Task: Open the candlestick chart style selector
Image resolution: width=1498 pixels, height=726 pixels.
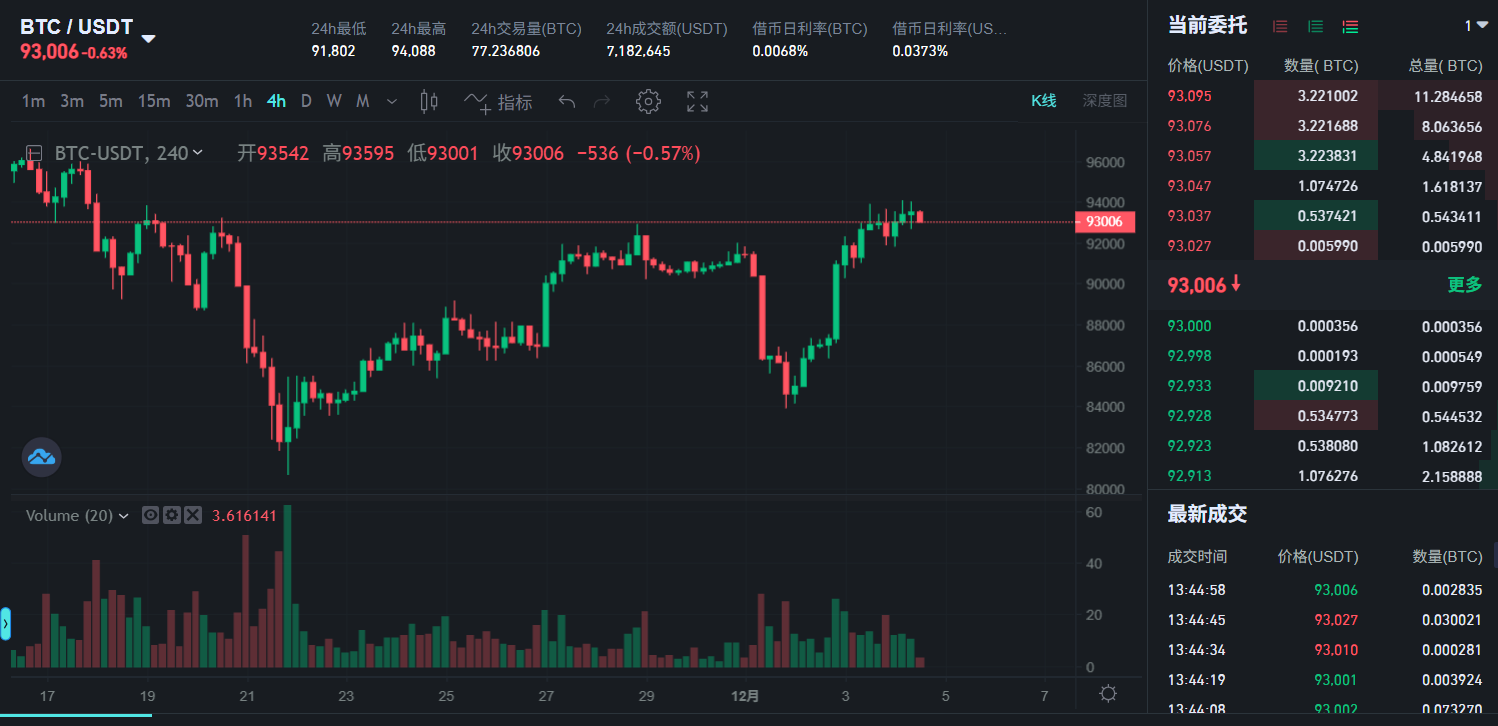Action: pyautogui.click(x=430, y=101)
